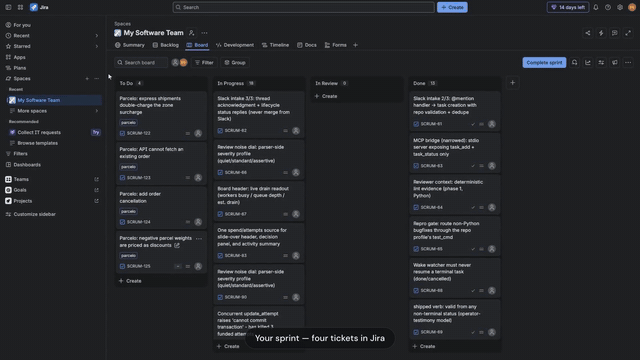This screenshot has height=360, width=640.
Task: Click Create under the To Do column
Action: tap(130, 281)
